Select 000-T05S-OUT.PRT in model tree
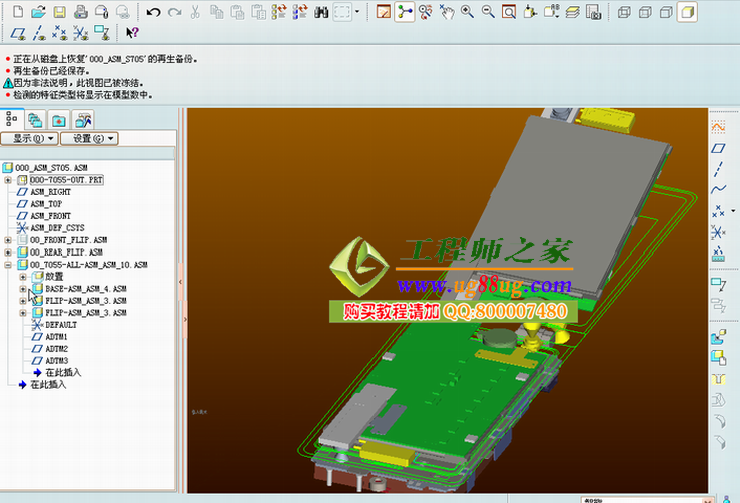Image resolution: width=740 pixels, height=503 pixels. tap(66, 179)
